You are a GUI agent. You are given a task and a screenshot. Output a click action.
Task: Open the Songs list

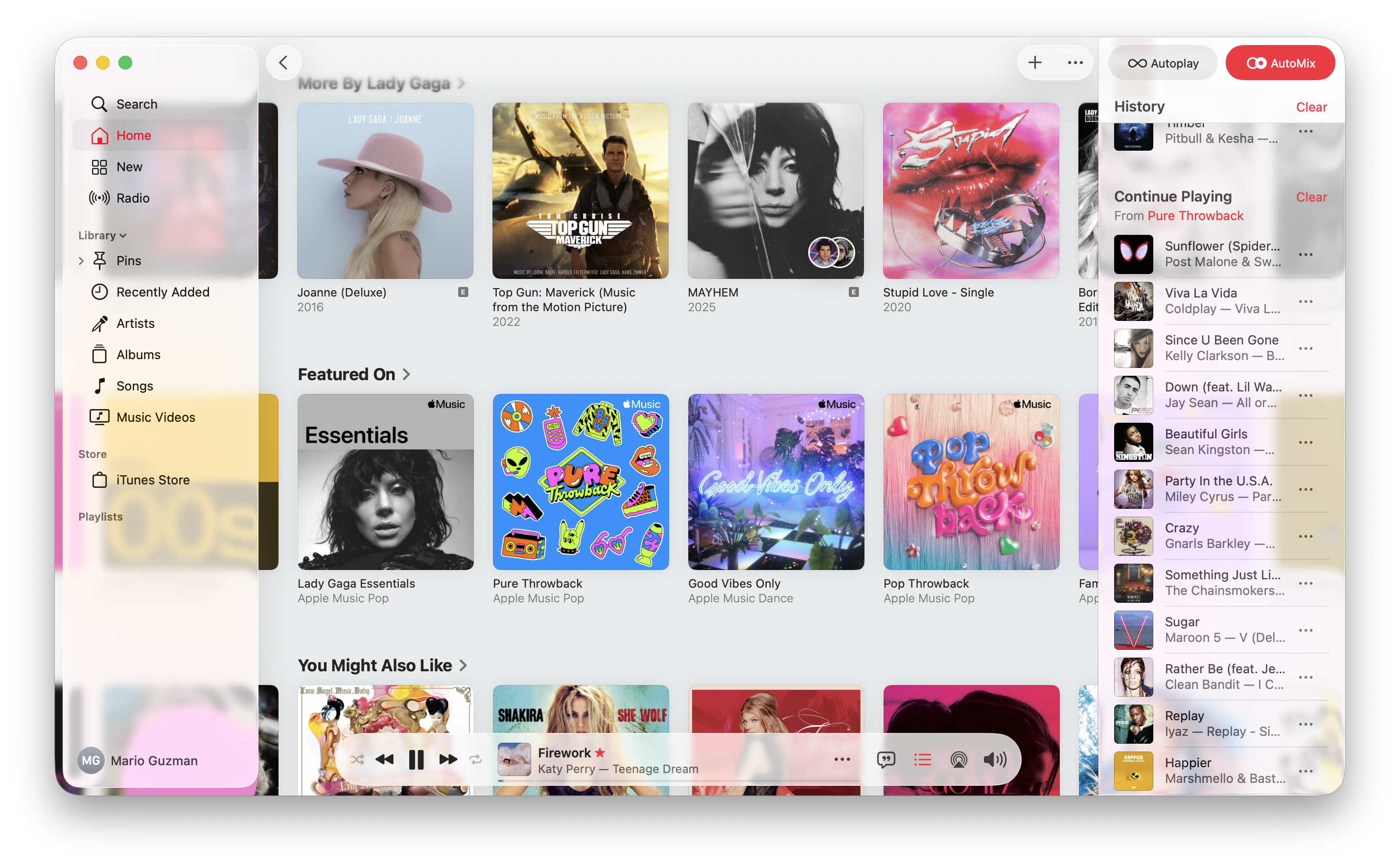click(160, 386)
